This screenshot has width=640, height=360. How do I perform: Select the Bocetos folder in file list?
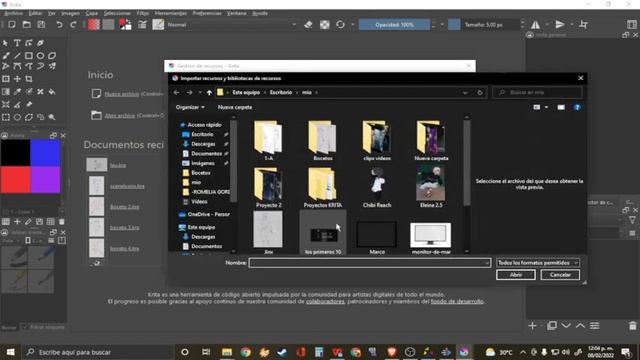322,140
